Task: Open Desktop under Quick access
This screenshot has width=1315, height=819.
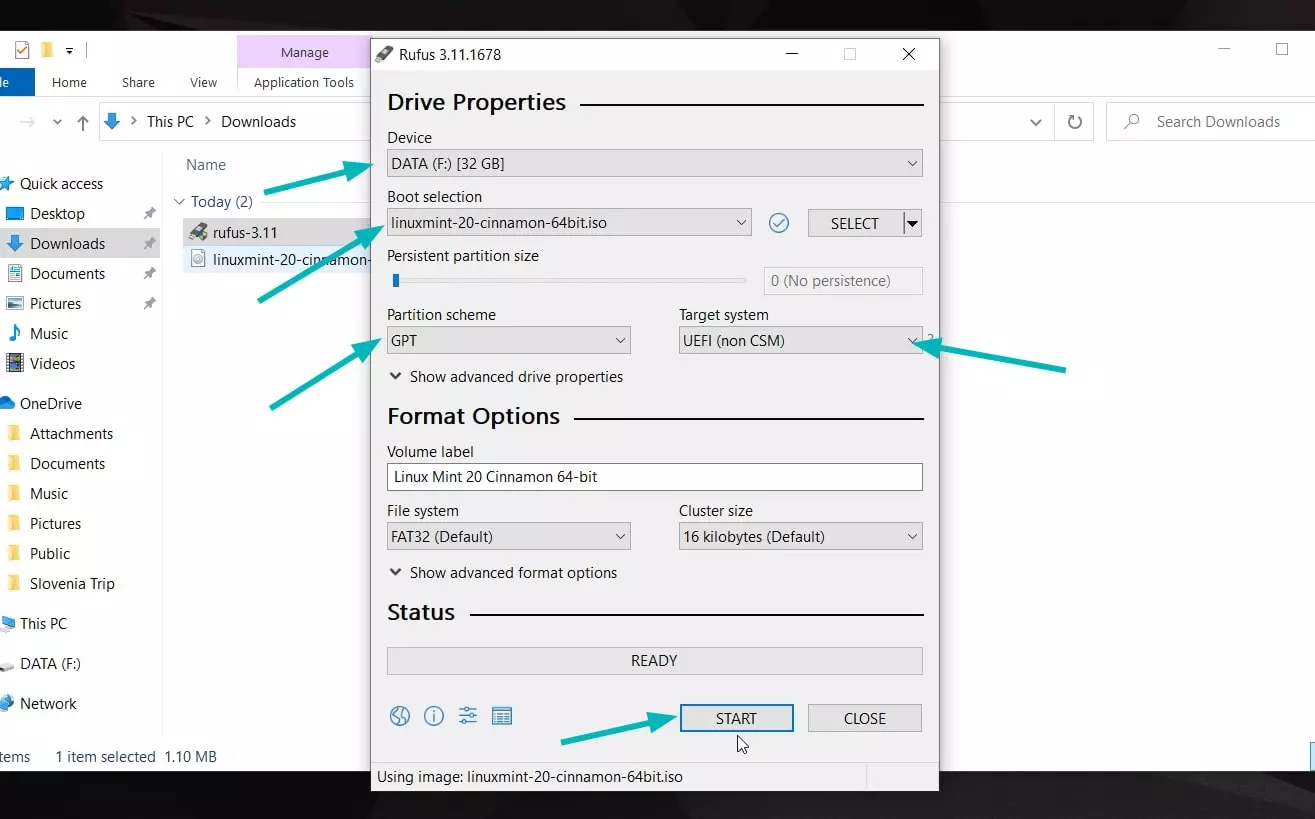Action: (57, 214)
